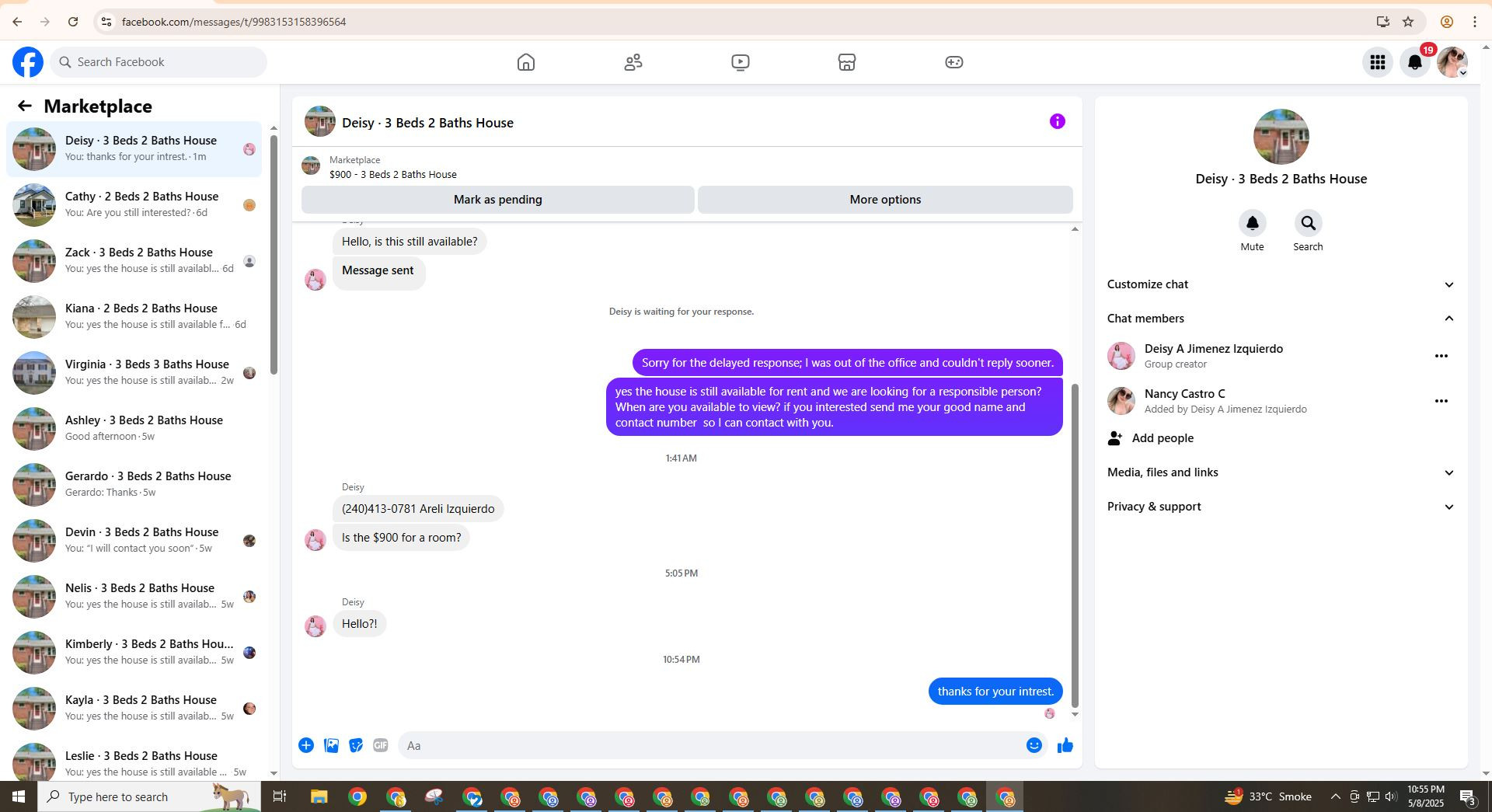Open the Marketplace storefront icon
Viewport: 1492px width, 812px height.
click(x=847, y=62)
